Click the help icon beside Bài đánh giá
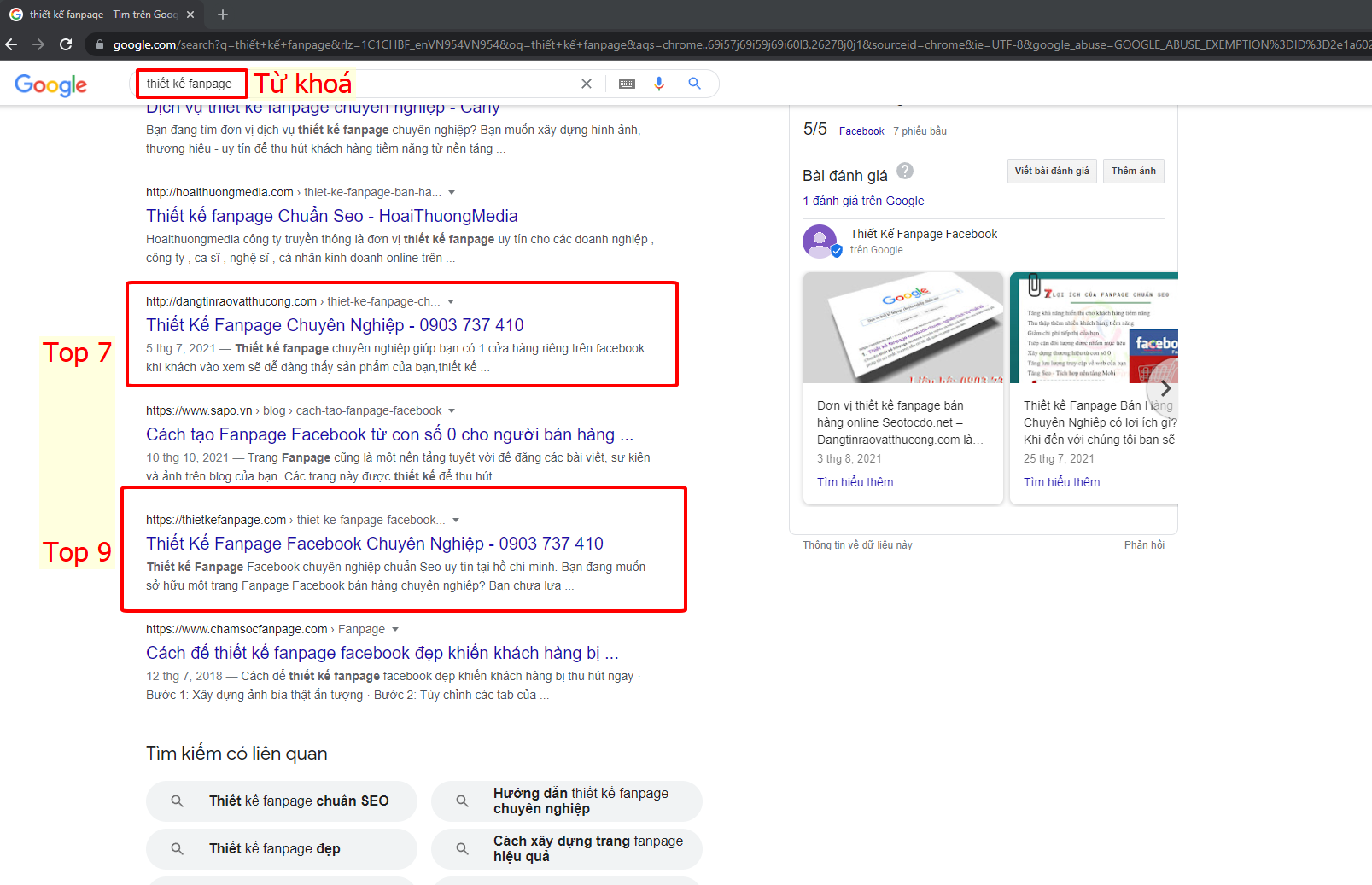 tap(905, 171)
